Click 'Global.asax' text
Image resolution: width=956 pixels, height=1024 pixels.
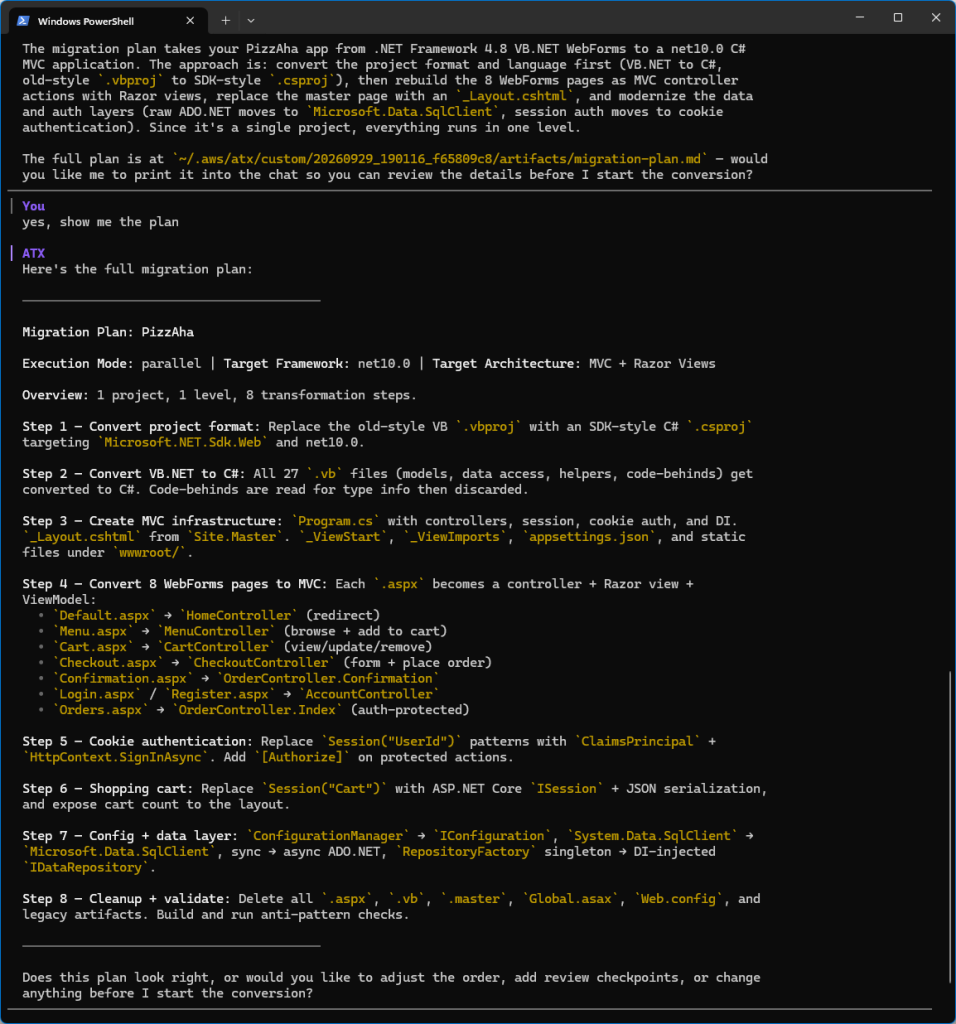point(570,899)
